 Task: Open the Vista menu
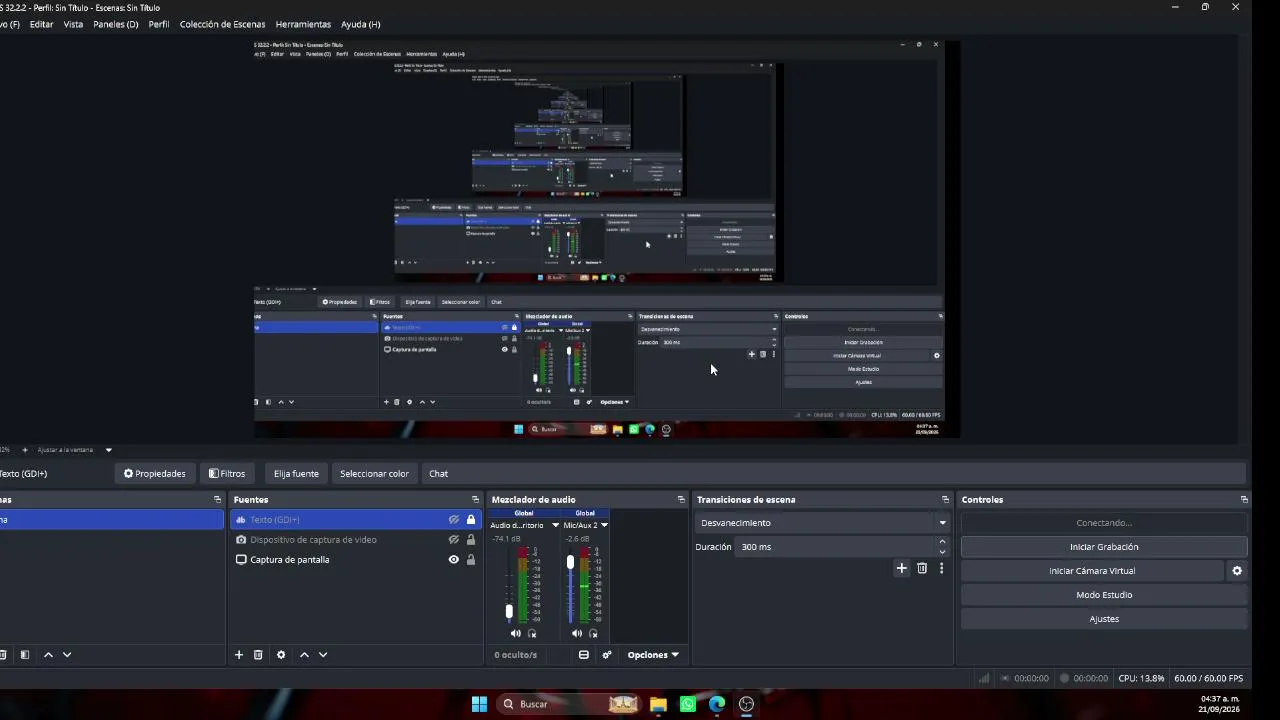(73, 24)
